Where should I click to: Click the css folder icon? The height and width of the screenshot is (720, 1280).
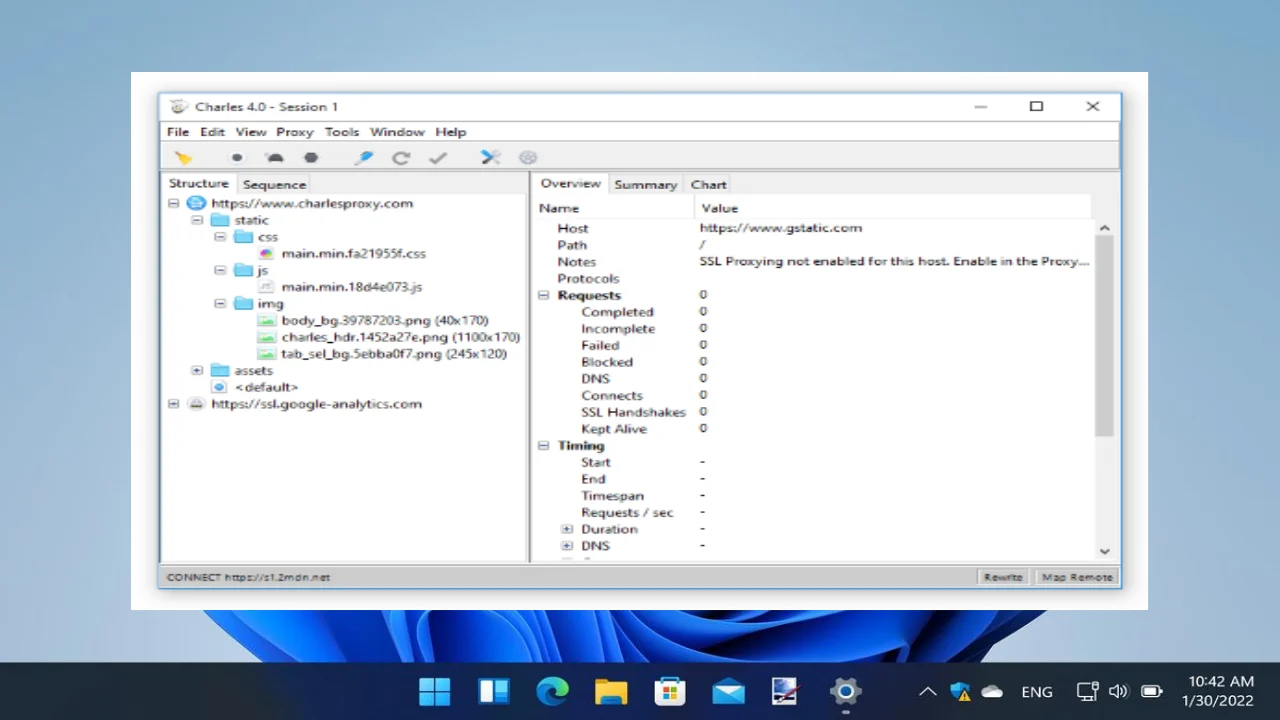coord(243,237)
